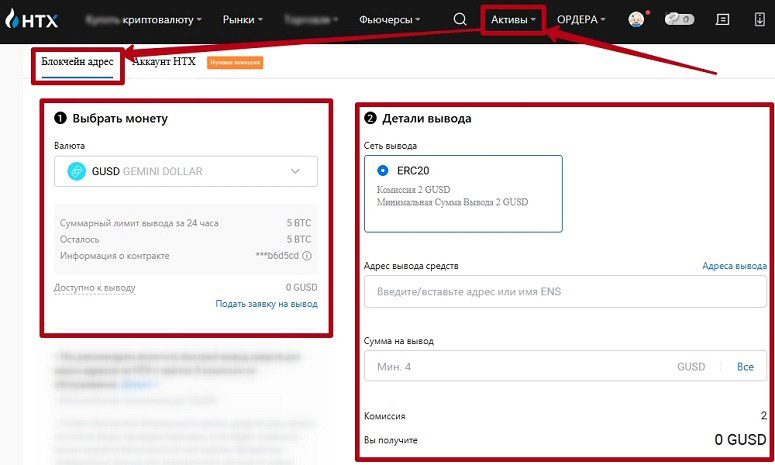Open the Рынки menu

pyautogui.click(x=242, y=19)
